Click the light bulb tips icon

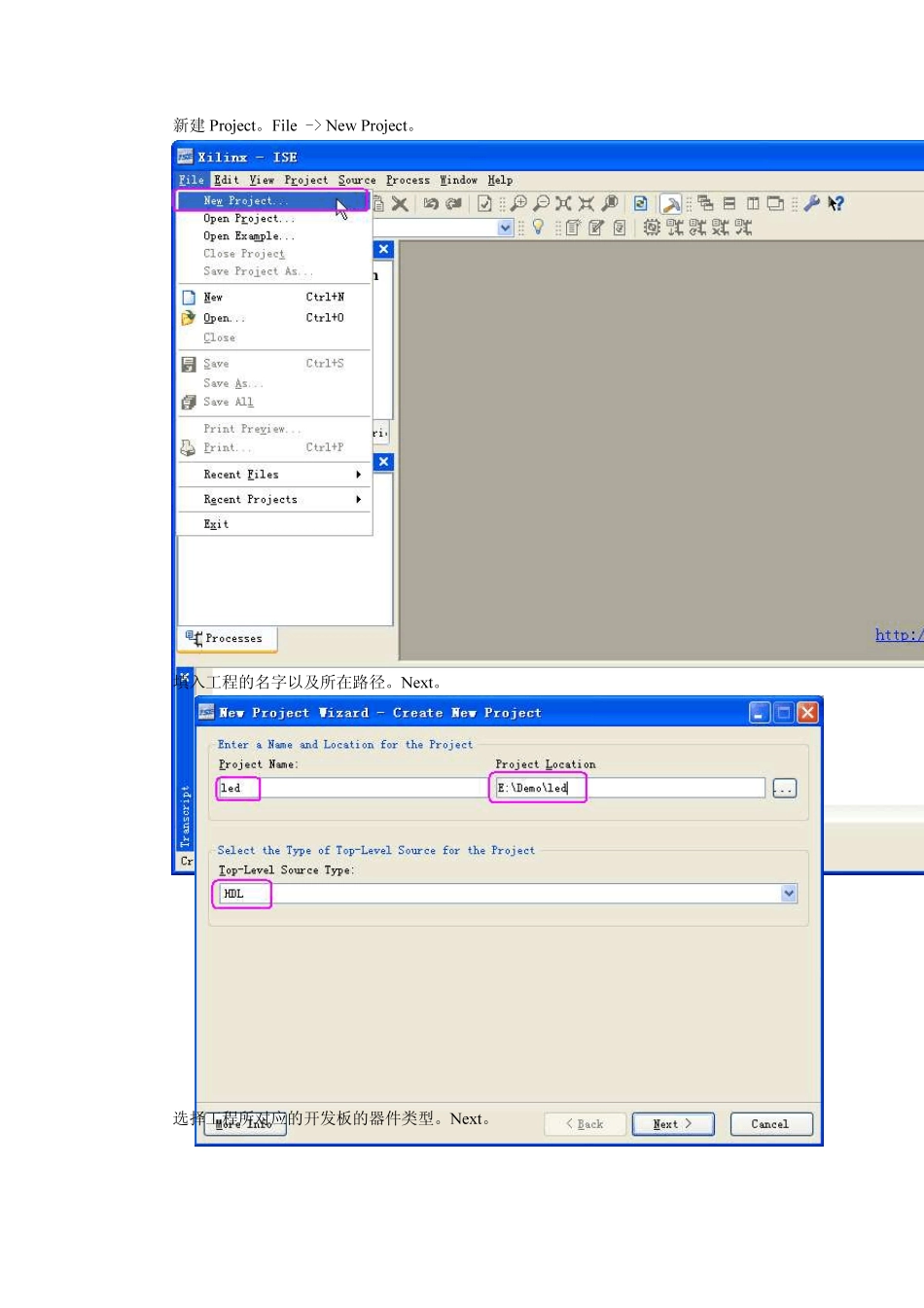pyautogui.click(x=538, y=228)
